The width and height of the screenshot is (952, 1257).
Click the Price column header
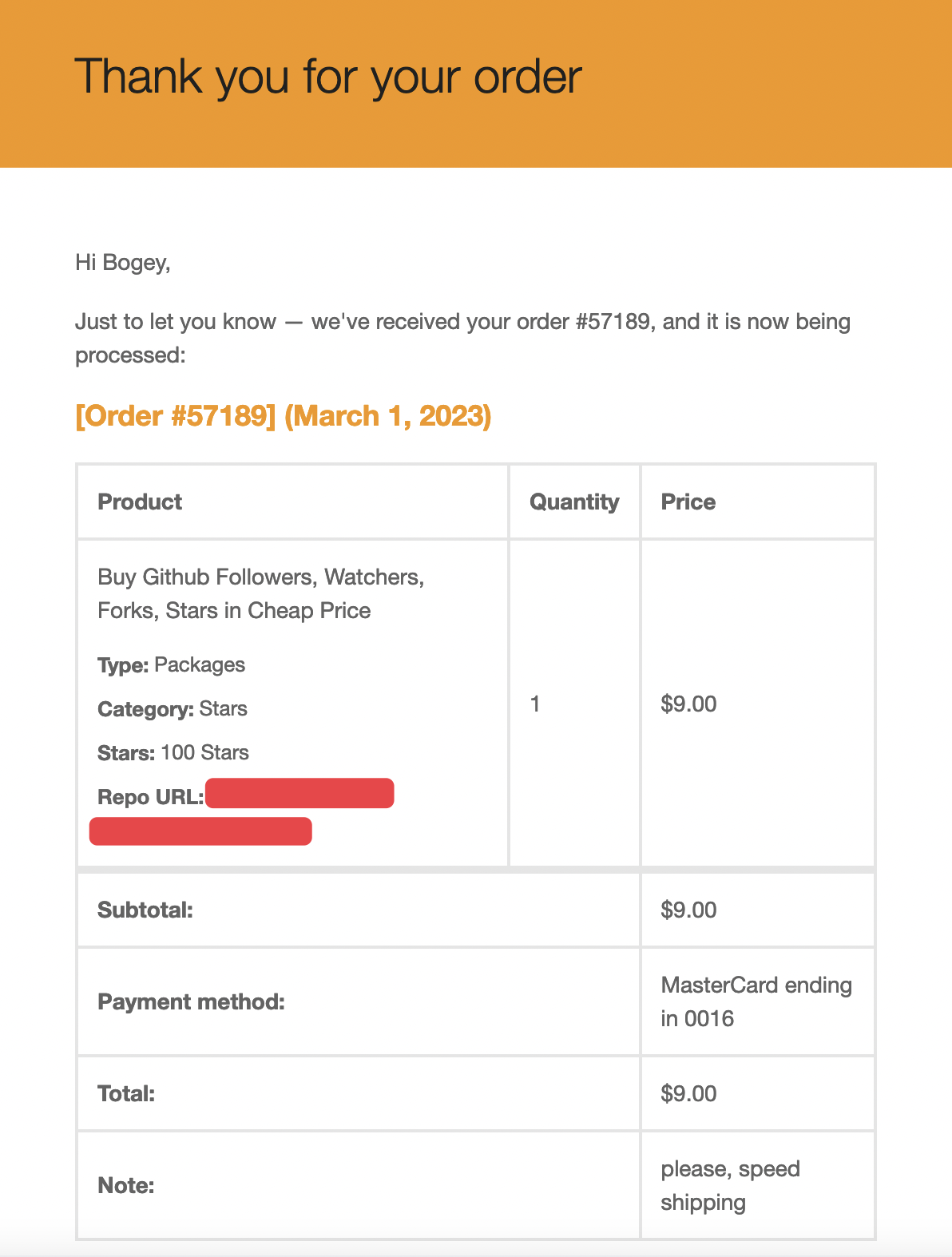click(x=688, y=502)
